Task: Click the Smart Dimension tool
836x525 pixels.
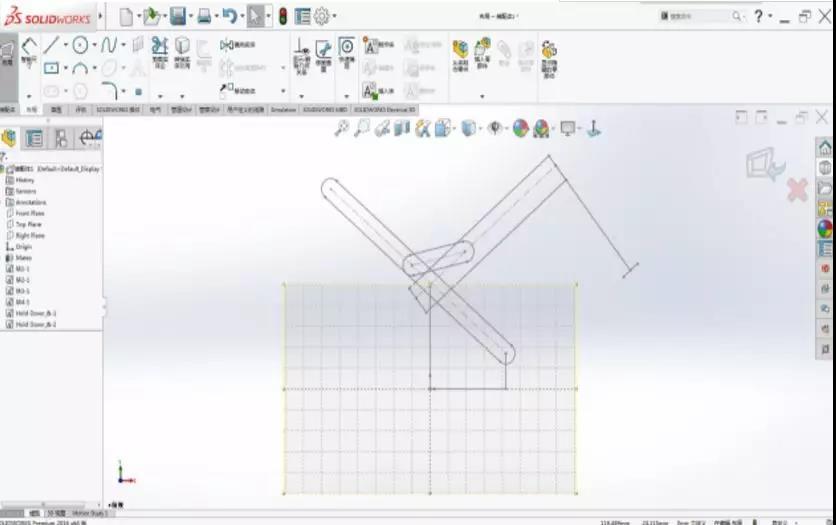Action: coord(29,52)
